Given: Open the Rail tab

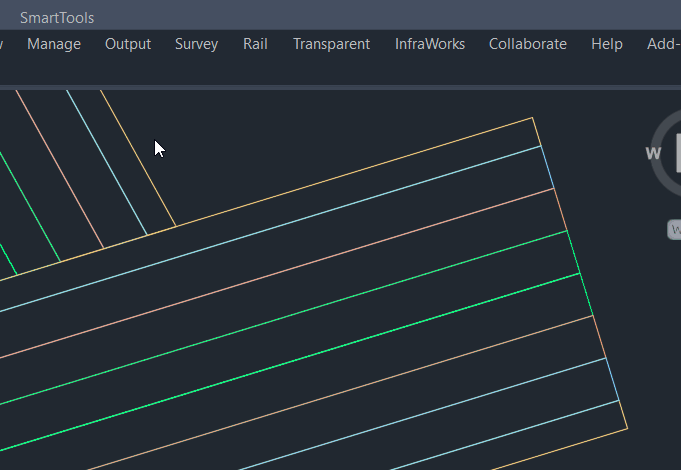Looking at the screenshot, I should 255,44.
